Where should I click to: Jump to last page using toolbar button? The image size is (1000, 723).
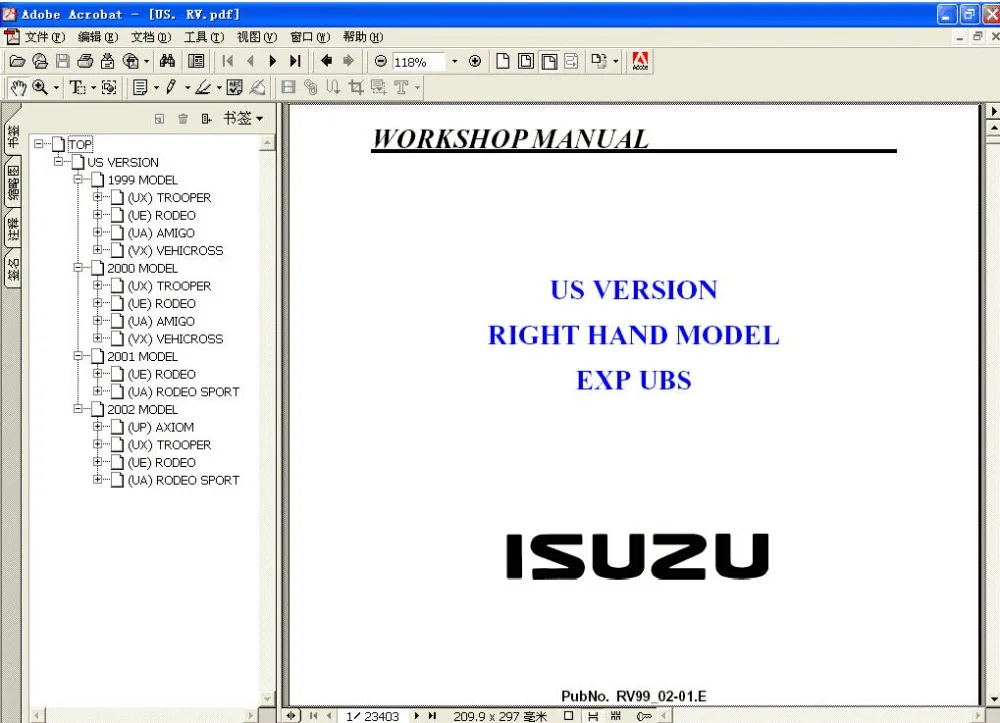click(295, 61)
